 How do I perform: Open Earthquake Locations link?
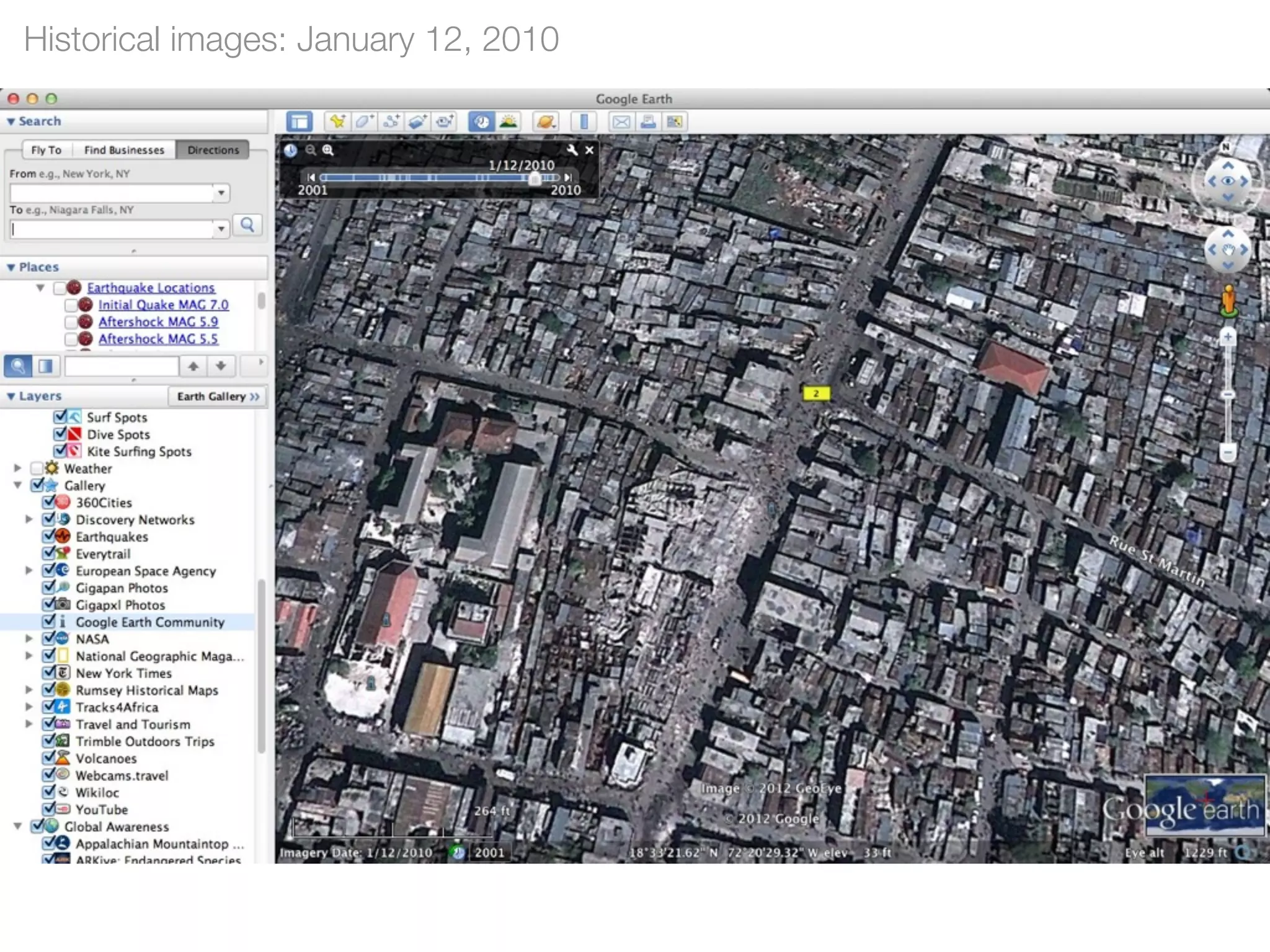coord(151,288)
